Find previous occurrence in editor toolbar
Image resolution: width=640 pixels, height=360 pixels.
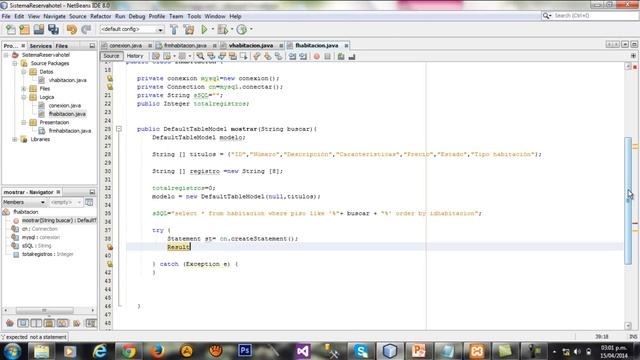coord(211,56)
